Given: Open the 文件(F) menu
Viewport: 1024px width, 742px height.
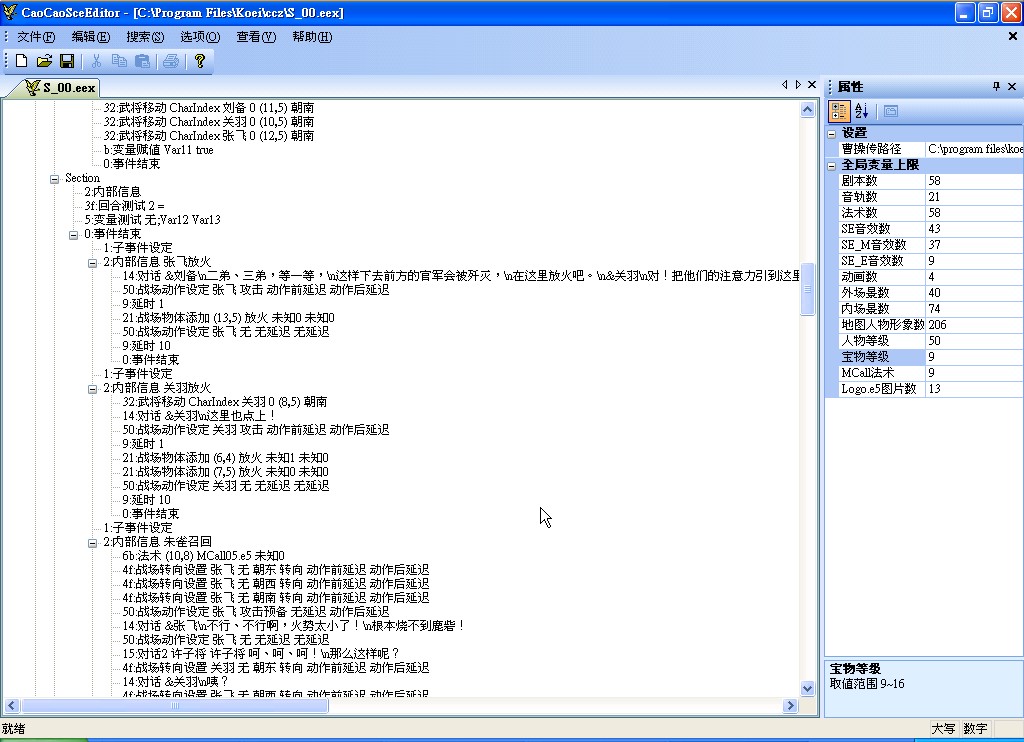Looking at the screenshot, I should 36,37.
